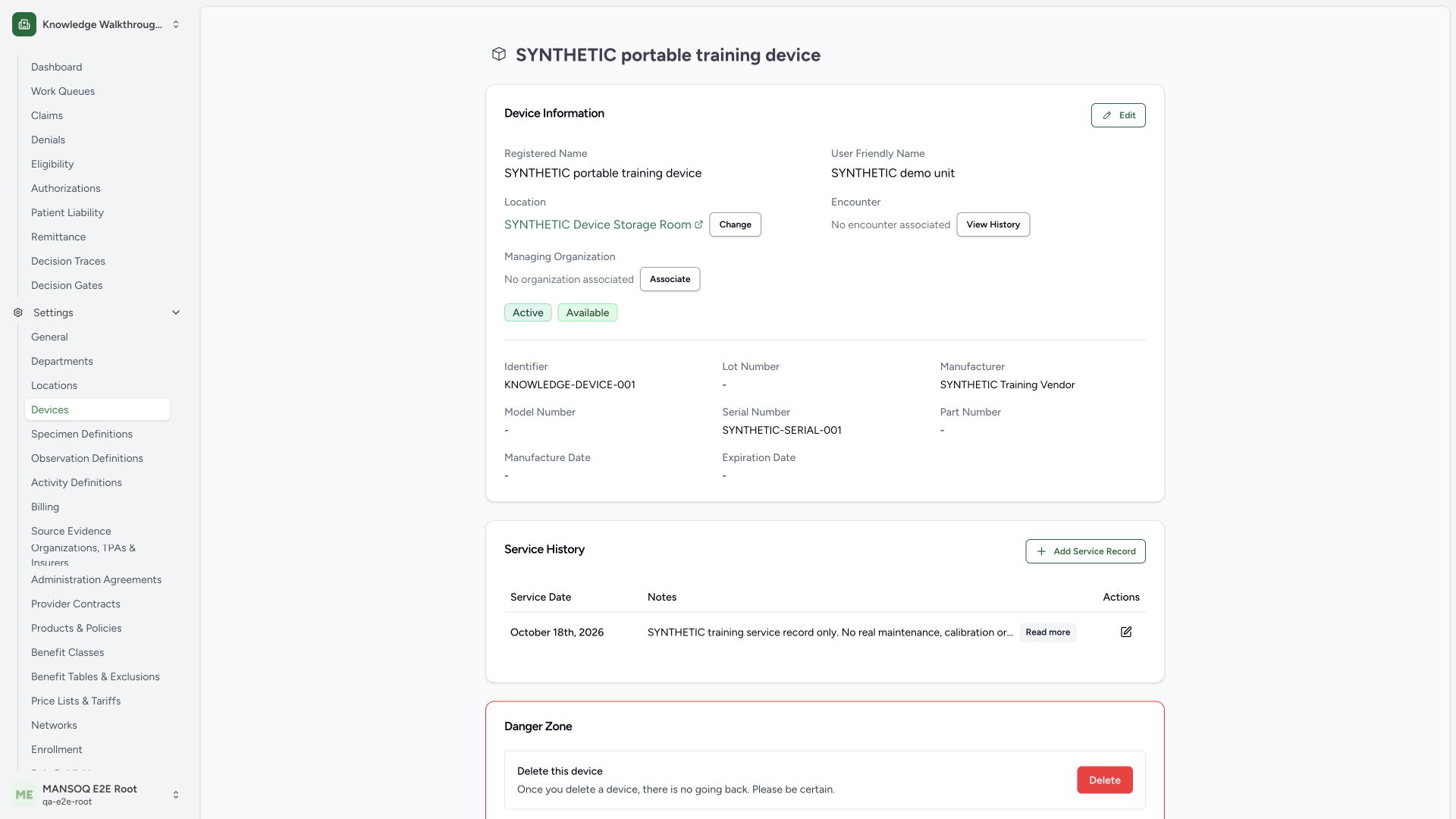Click the Settings gear icon

coord(18,312)
